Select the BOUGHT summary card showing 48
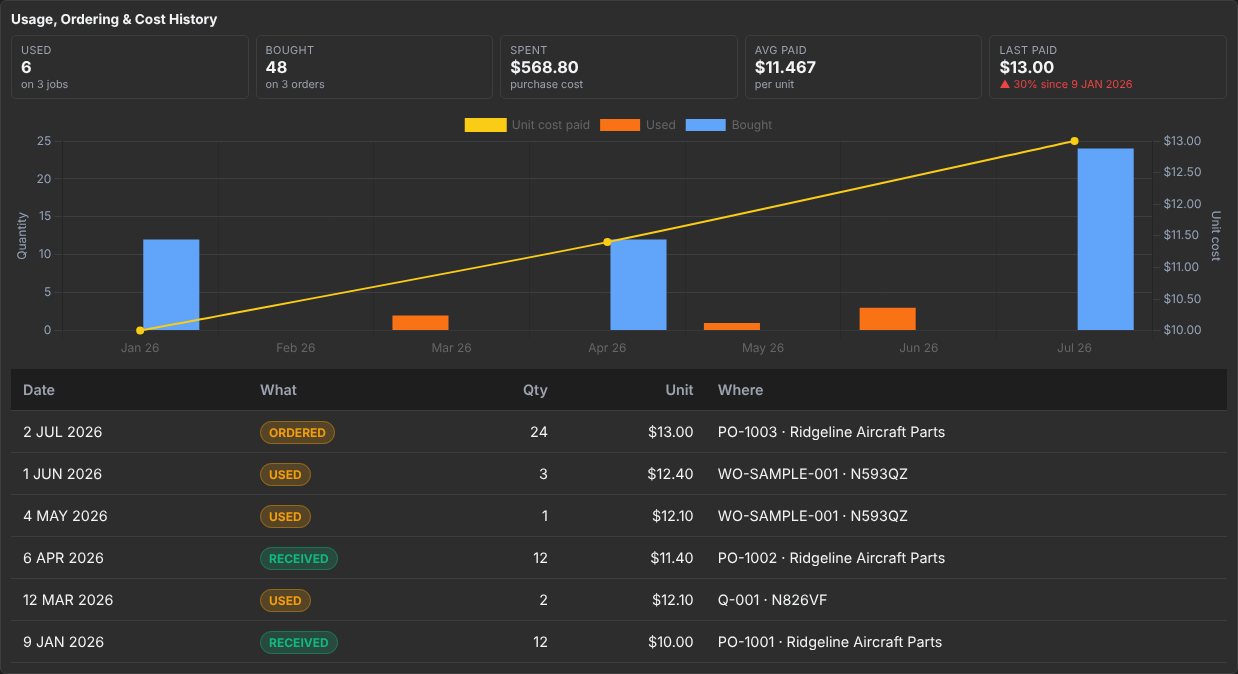The width and height of the screenshot is (1238, 674). tap(374, 67)
